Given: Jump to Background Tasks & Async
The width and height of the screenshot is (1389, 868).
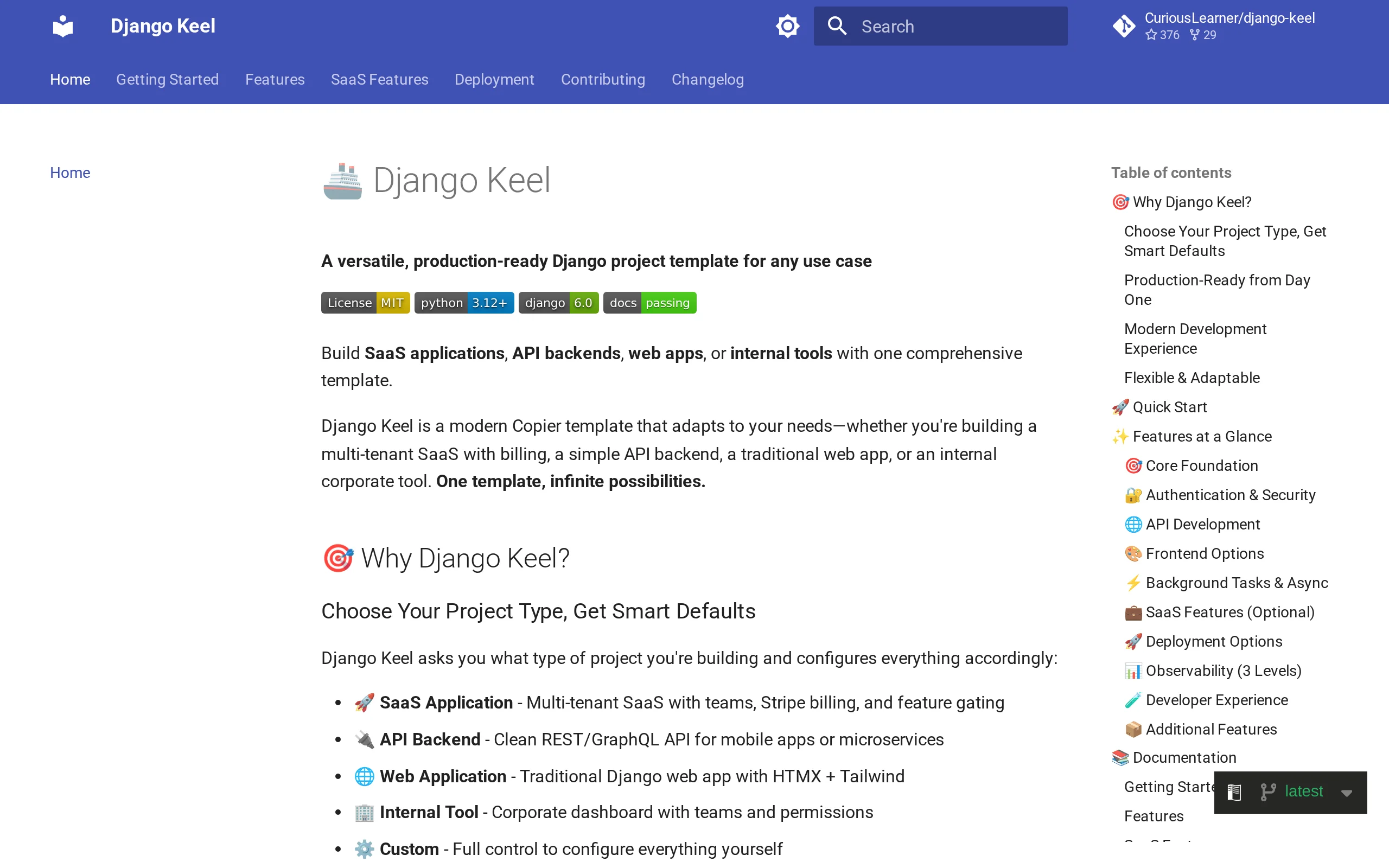Looking at the screenshot, I should click(1226, 583).
